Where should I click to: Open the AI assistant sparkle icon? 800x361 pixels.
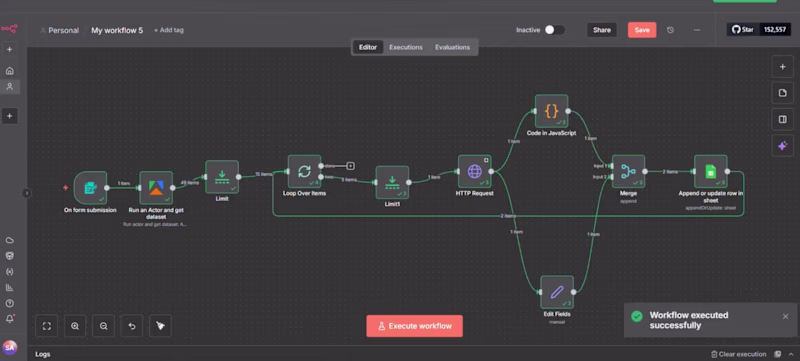pyautogui.click(x=782, y=146)
